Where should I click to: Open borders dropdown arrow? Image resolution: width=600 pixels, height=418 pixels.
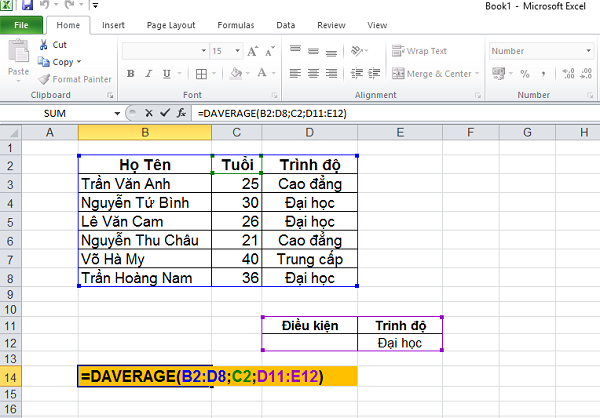[214, 73]
